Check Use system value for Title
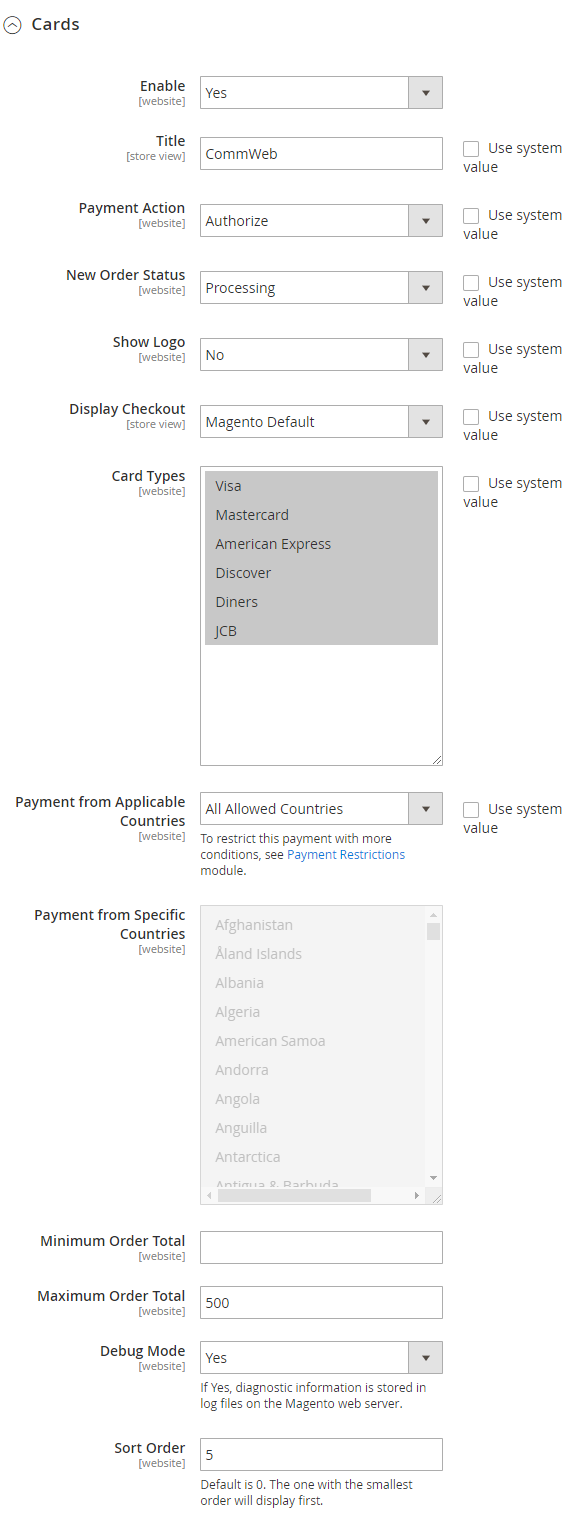This screenshot has height=1515, width=571. tap(471, 148)
